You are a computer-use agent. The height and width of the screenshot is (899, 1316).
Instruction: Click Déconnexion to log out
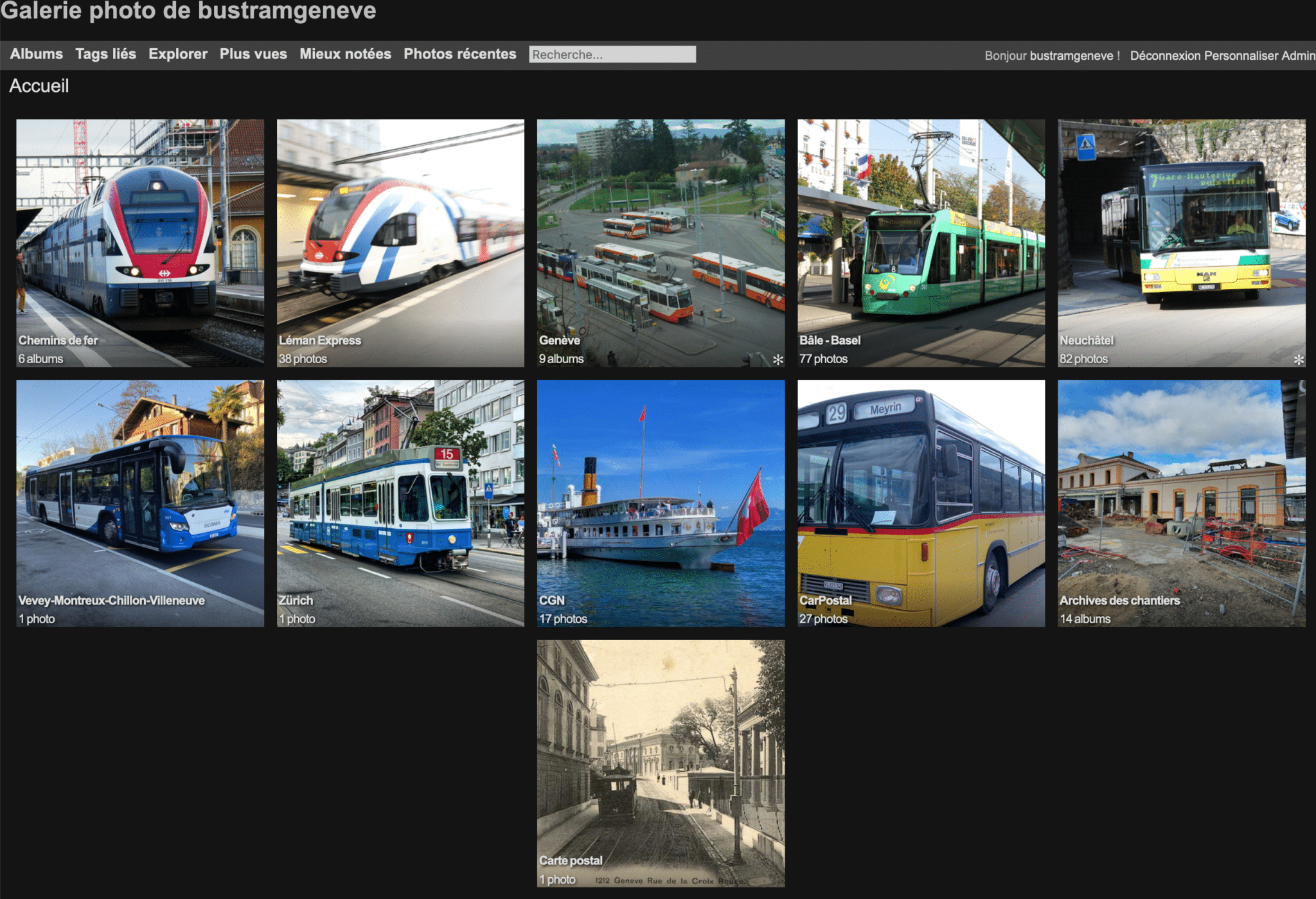[x=1166, y=56]
